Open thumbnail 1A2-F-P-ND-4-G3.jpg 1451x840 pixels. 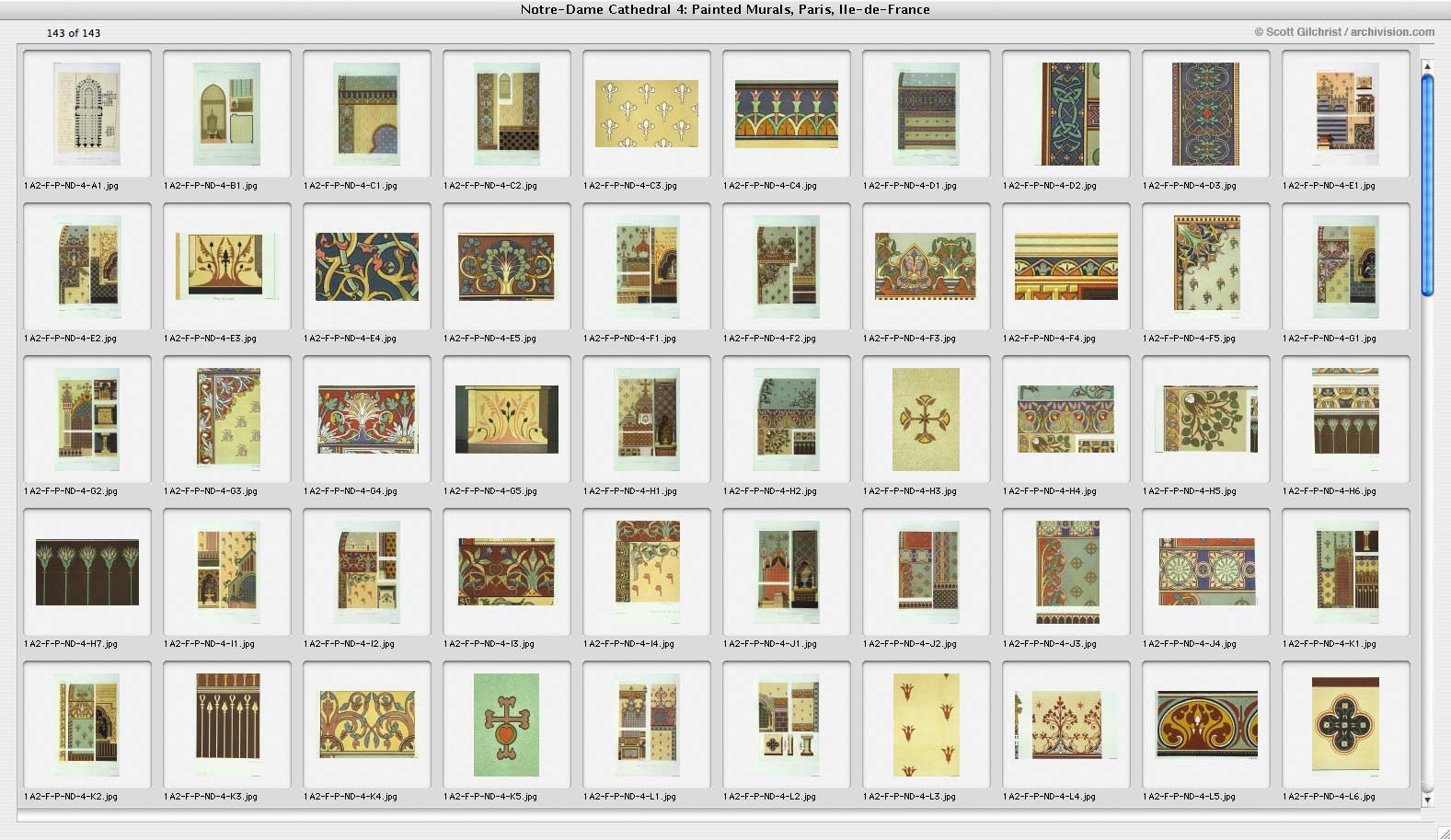227,419
